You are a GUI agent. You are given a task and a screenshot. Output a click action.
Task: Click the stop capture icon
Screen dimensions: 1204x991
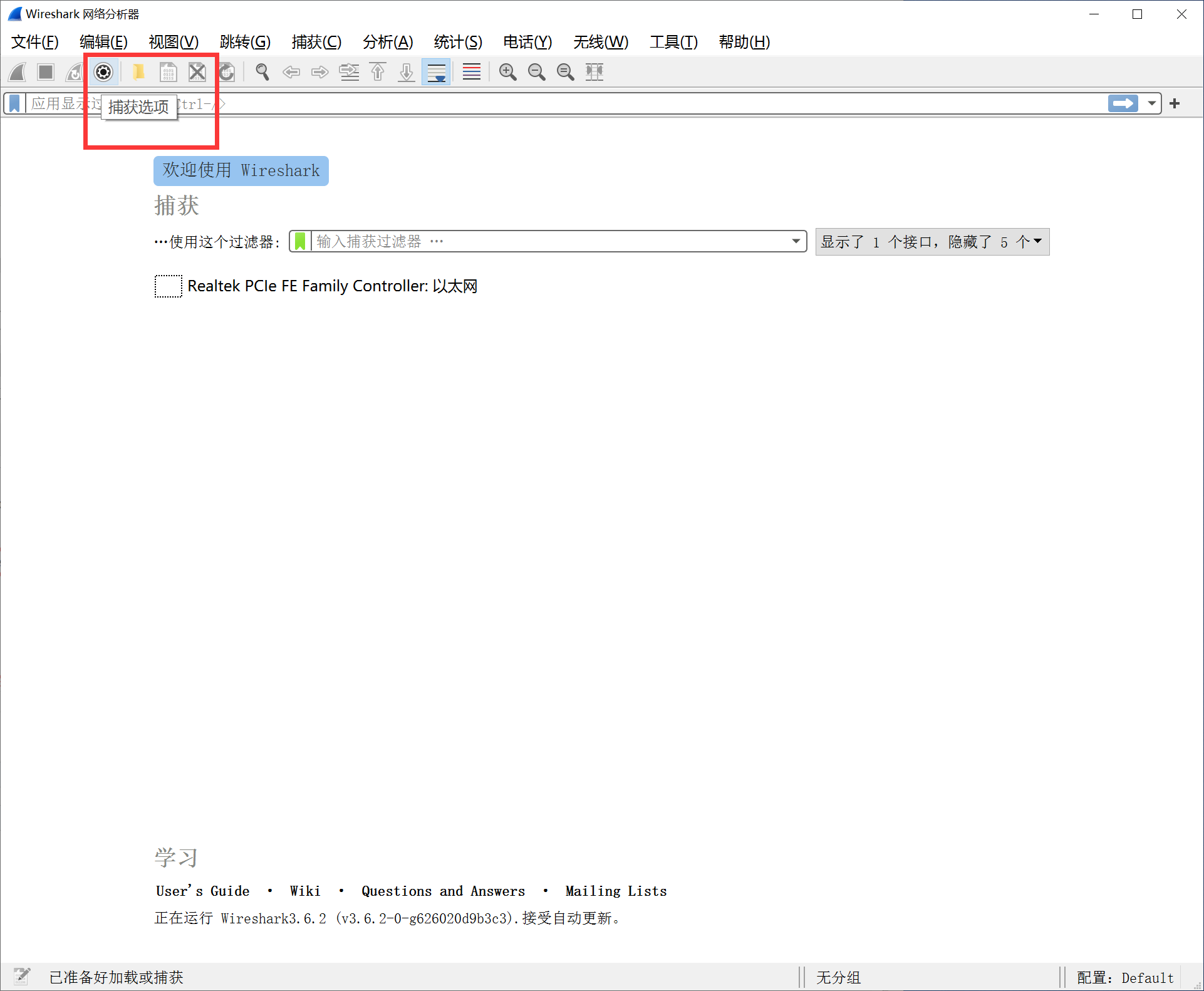[x=47, y=71]
